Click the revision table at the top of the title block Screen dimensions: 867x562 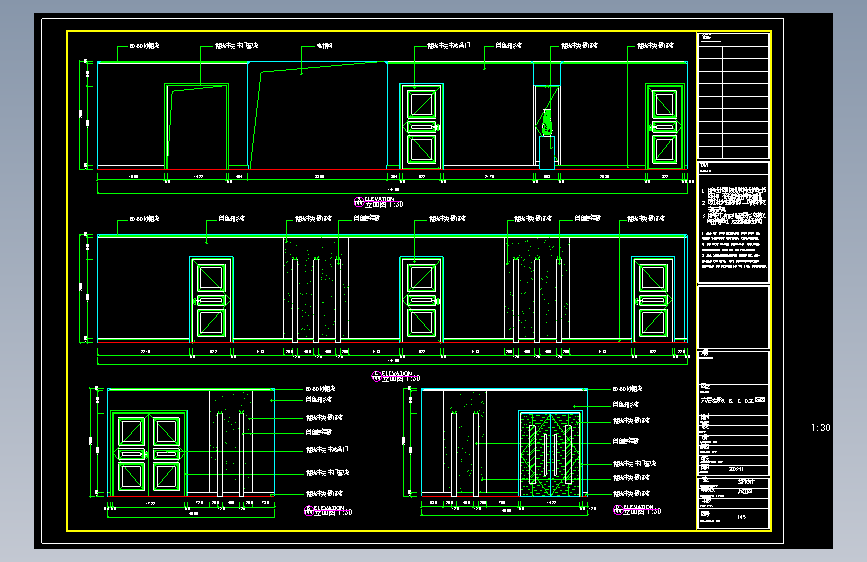point(734,96)
